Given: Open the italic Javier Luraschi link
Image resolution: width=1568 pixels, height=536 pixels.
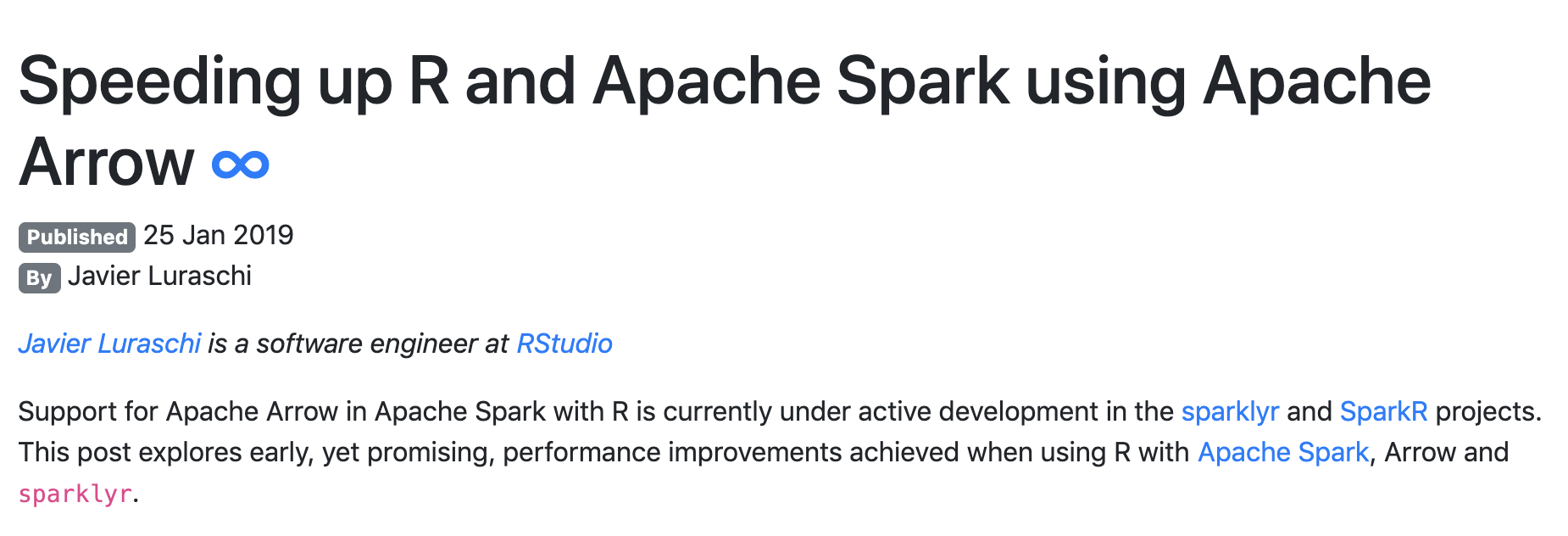Looking at the screenshot, I should (x=109, y=343).
